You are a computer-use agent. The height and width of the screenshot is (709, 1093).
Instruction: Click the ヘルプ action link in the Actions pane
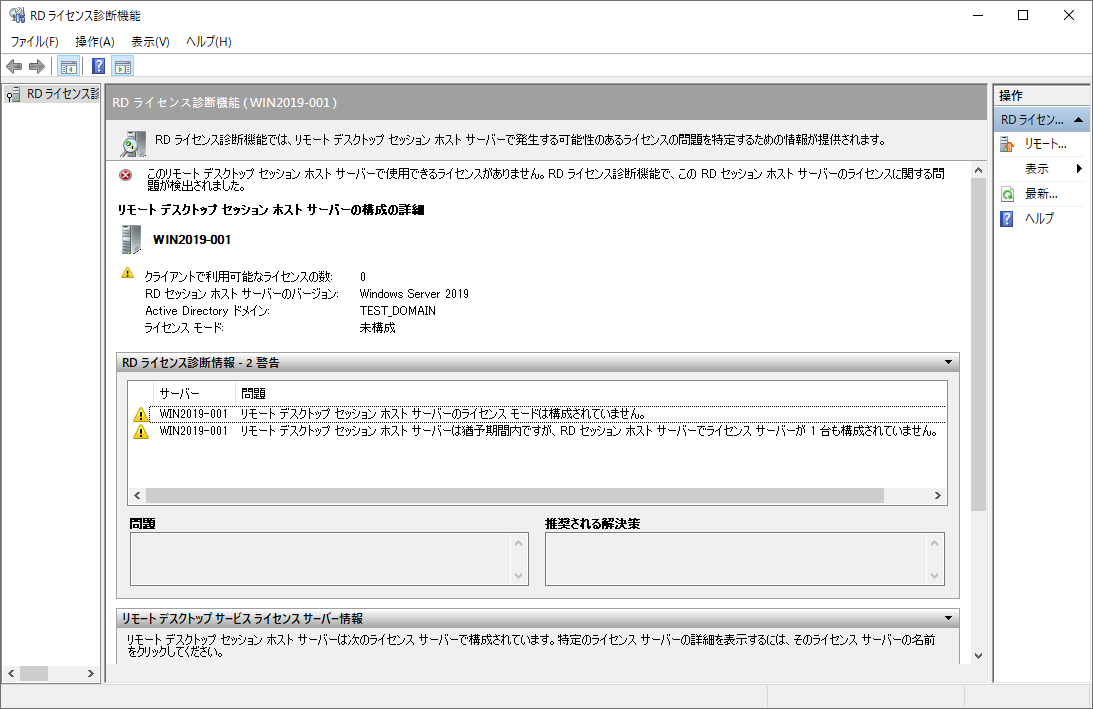[1039, 219]
